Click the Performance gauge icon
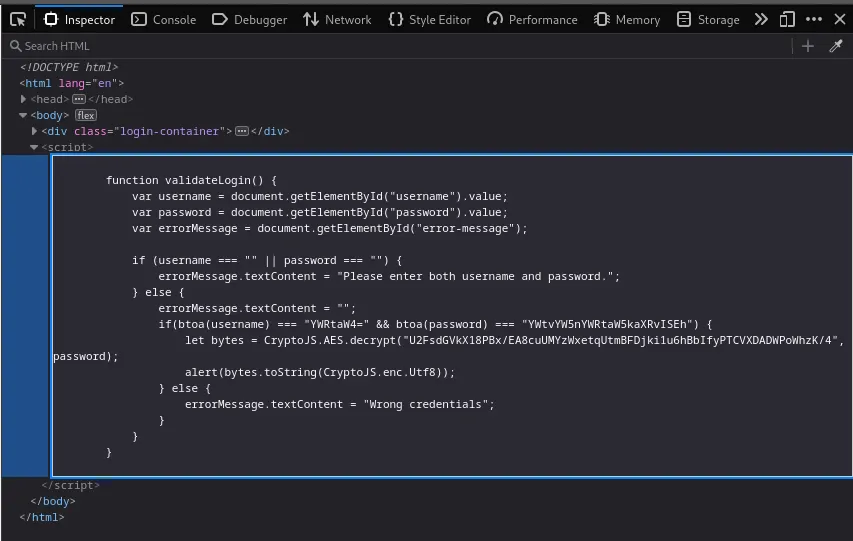The width and height of the screenshot is (853, 541). [495, 20]
